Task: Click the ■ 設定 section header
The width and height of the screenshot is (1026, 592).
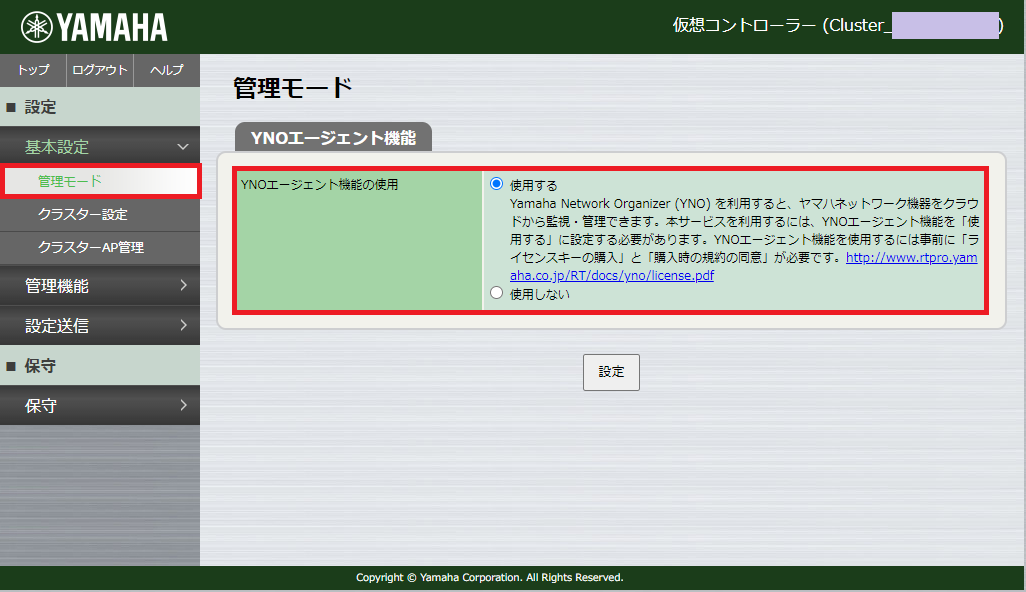Action: click(x=100, y=107)
